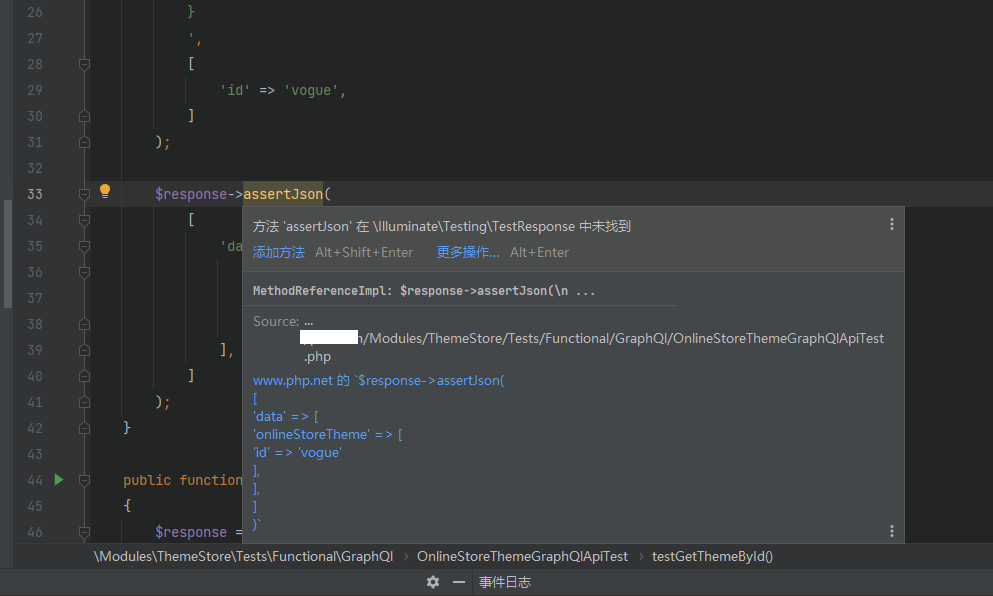Click the 添加方法 quick-fix link
The image size is (993, 596).
(x=278, y=253)
